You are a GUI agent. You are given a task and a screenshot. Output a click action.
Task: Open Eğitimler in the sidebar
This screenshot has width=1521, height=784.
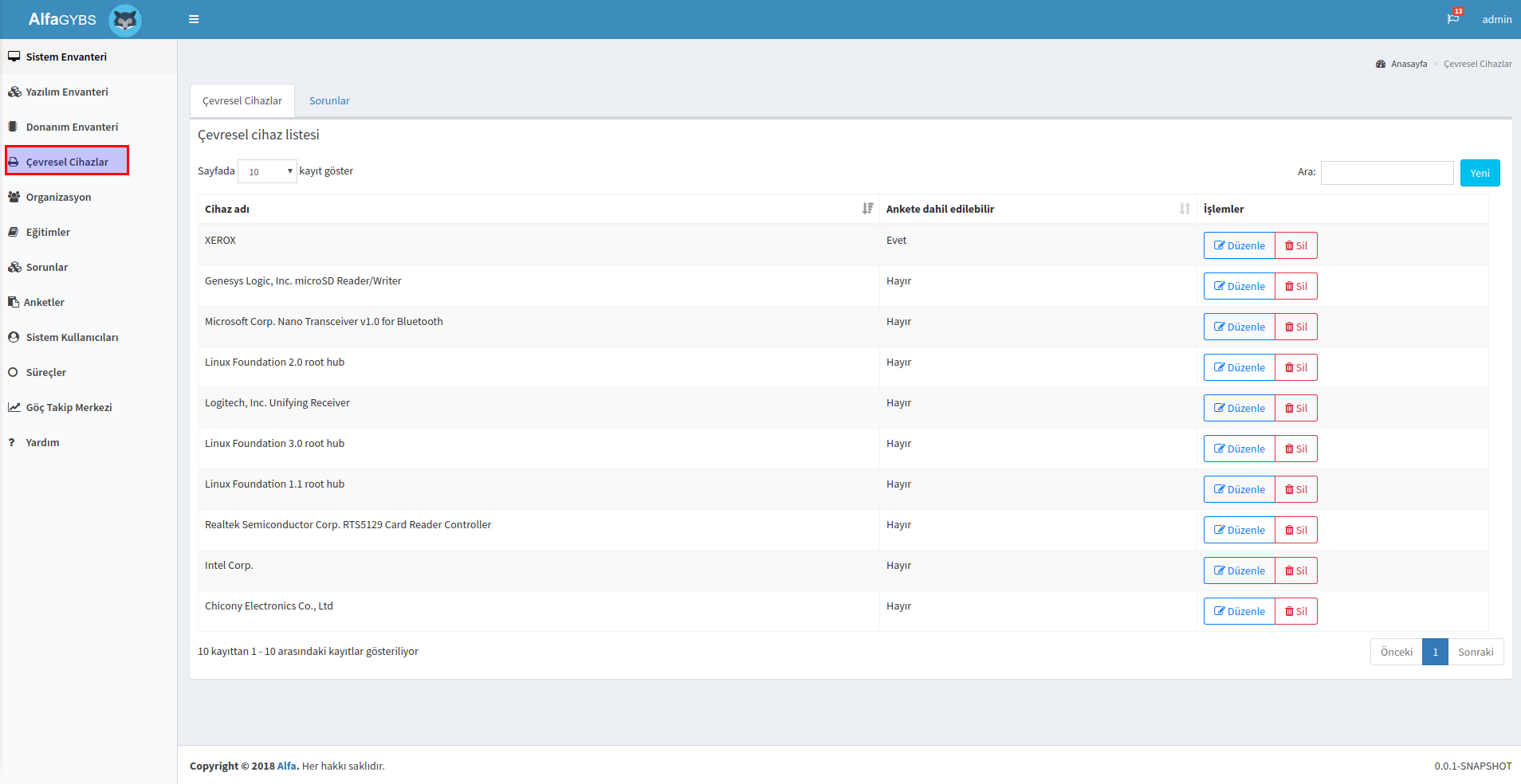pyautogui.click(x=88, y=232)
